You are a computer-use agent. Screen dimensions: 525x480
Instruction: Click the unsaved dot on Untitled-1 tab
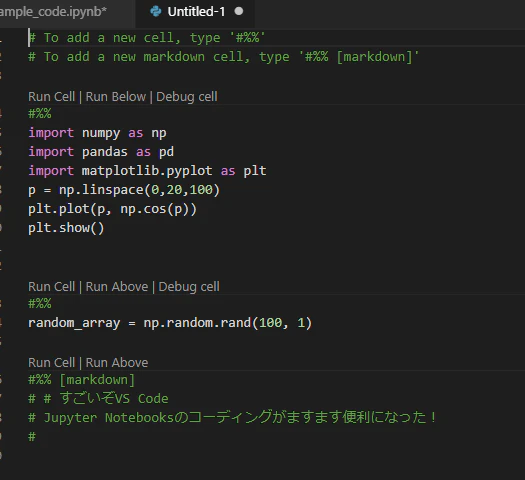239,11
